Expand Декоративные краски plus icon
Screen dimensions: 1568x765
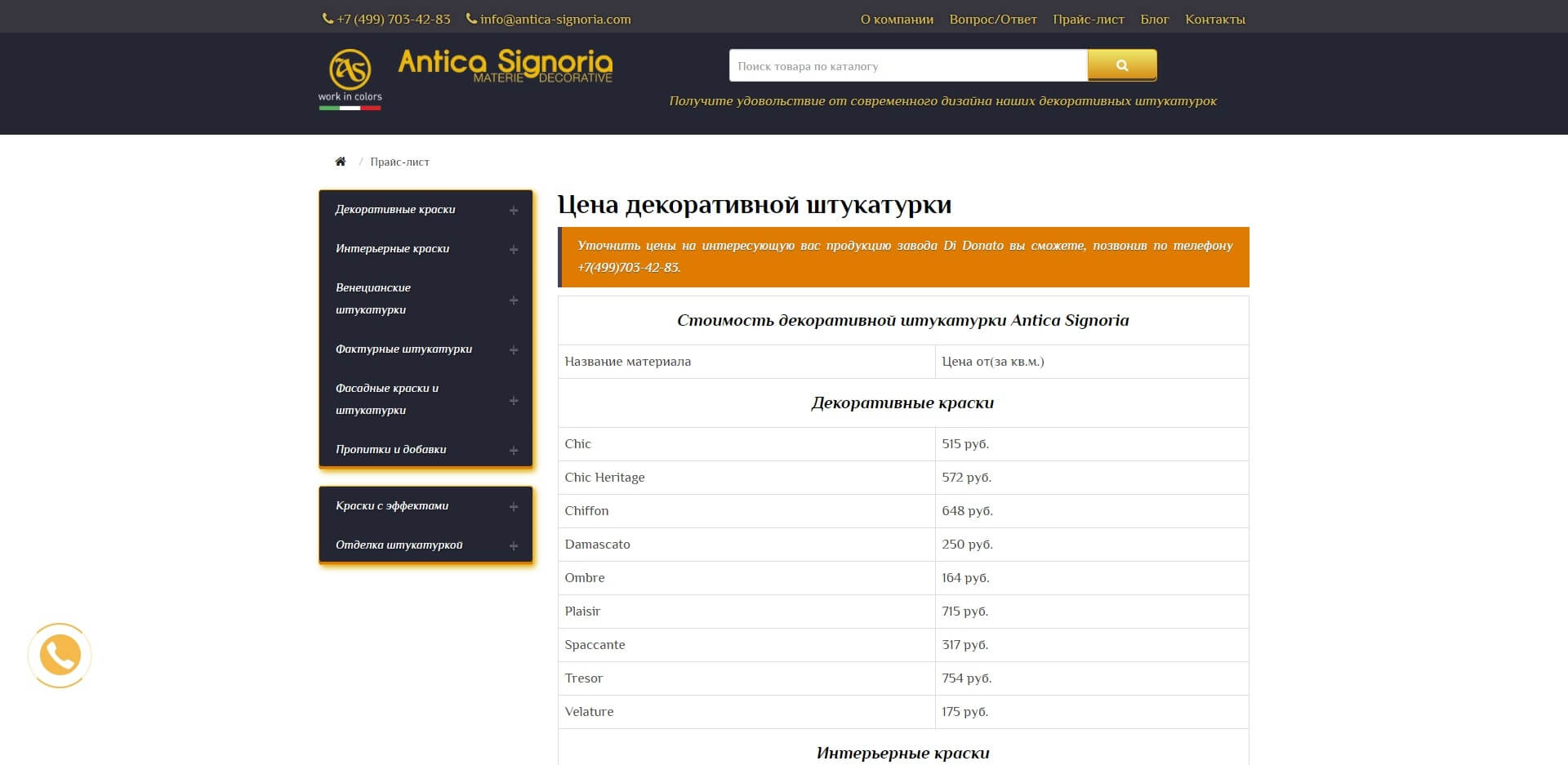514,211
